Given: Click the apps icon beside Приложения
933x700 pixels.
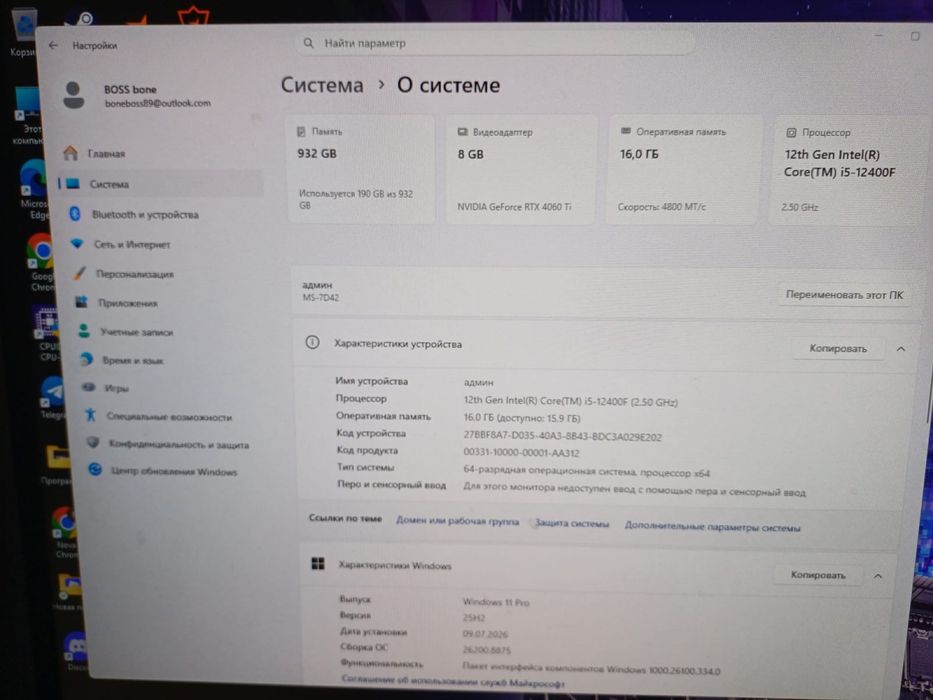Looking at the screenshot, I should tap(82, 302).
